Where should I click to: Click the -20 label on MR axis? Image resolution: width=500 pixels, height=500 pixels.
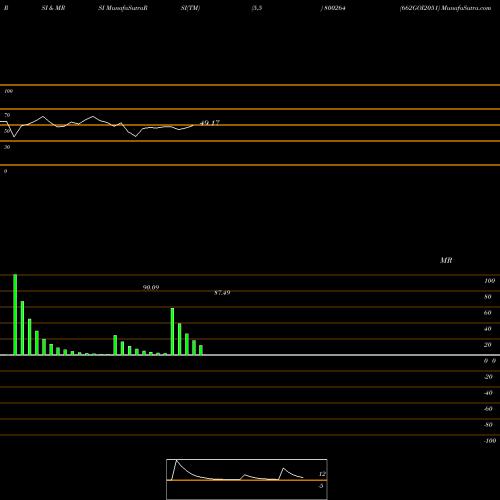point(488,377)
